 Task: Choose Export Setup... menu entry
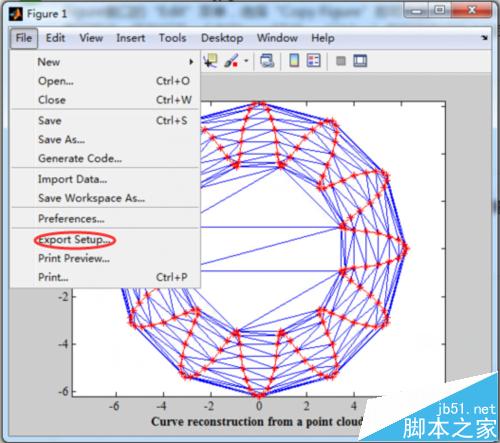click(105, 240)
